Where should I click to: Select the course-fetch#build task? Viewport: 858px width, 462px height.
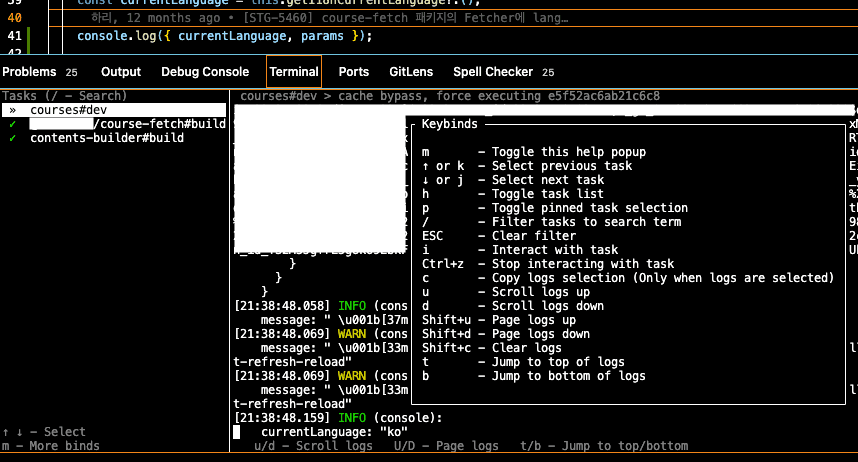click(x=160, y=124)
